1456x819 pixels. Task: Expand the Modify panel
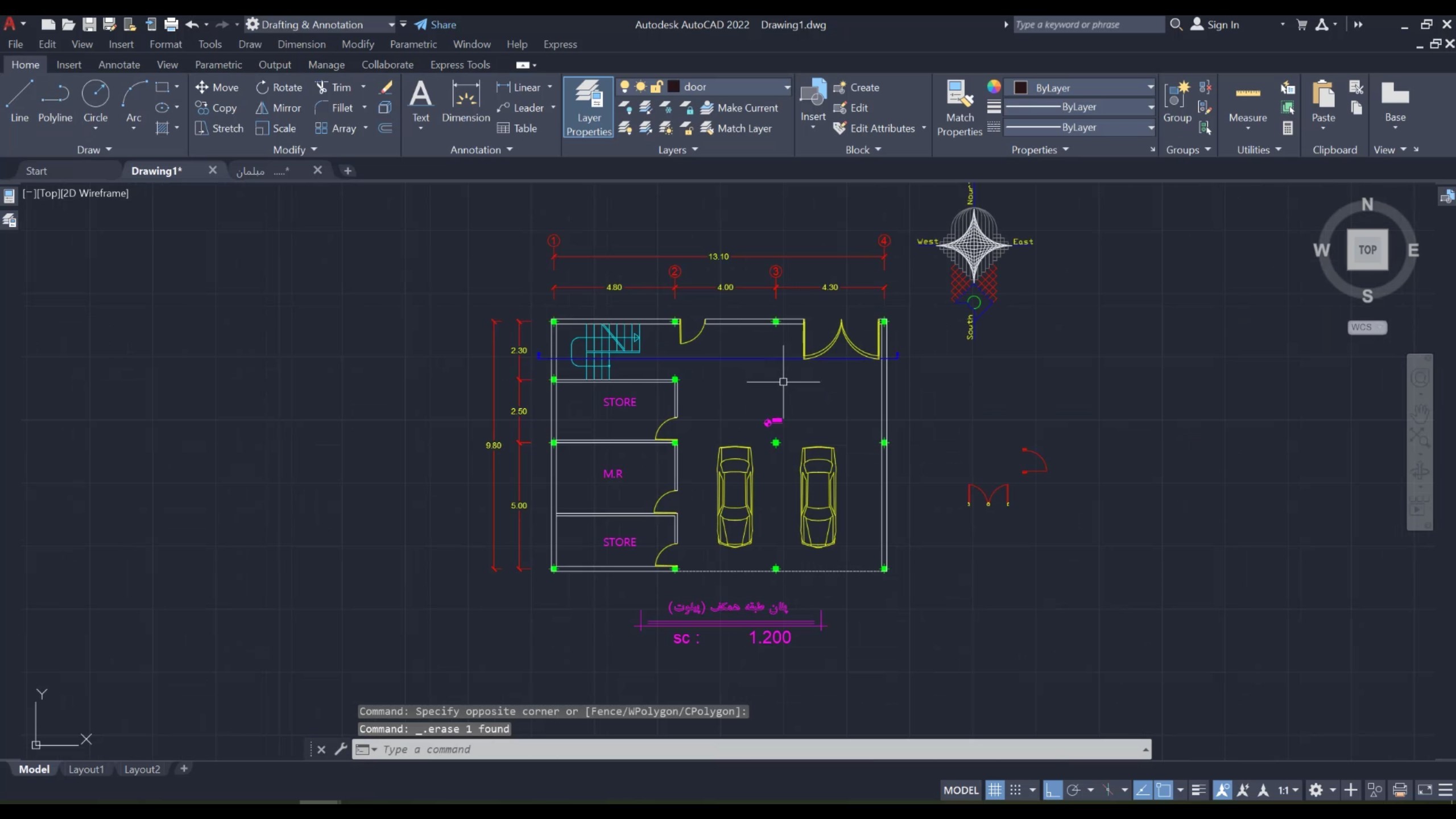coord(295,150)
